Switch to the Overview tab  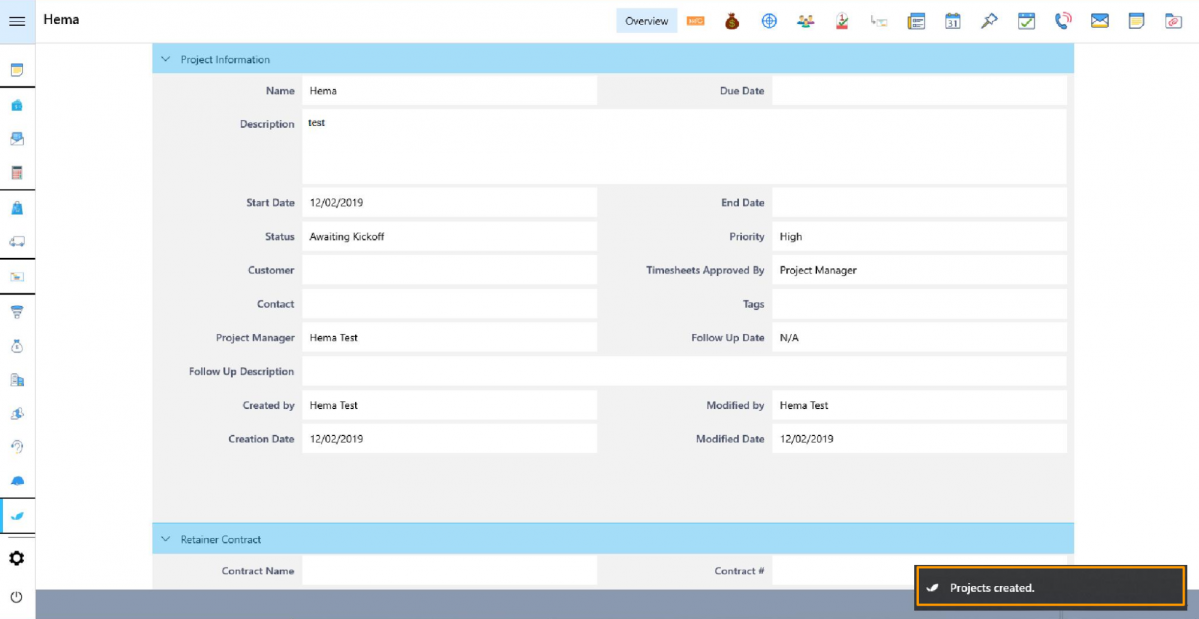(646, 21)
